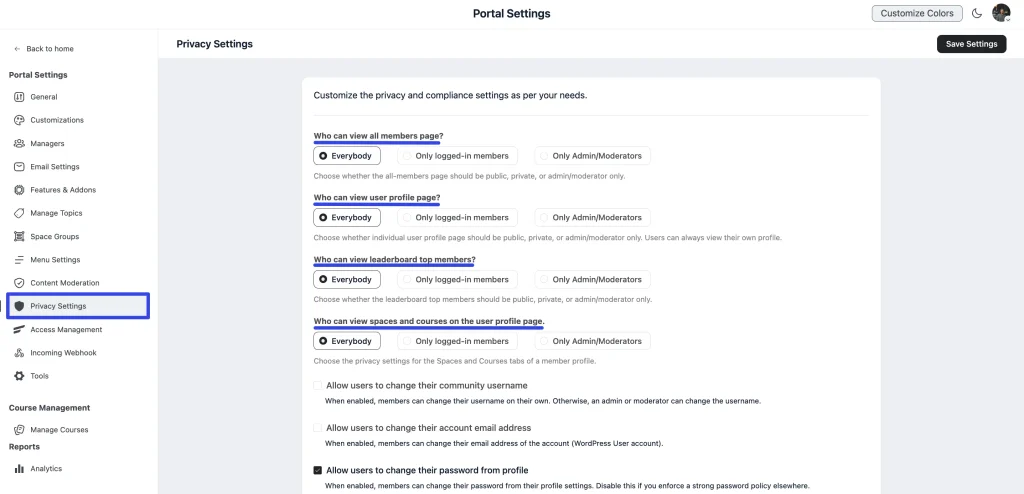Click the Incoming Webhook icon
The width and height of the screenshot is (1024, 494).
coord(19,353)
